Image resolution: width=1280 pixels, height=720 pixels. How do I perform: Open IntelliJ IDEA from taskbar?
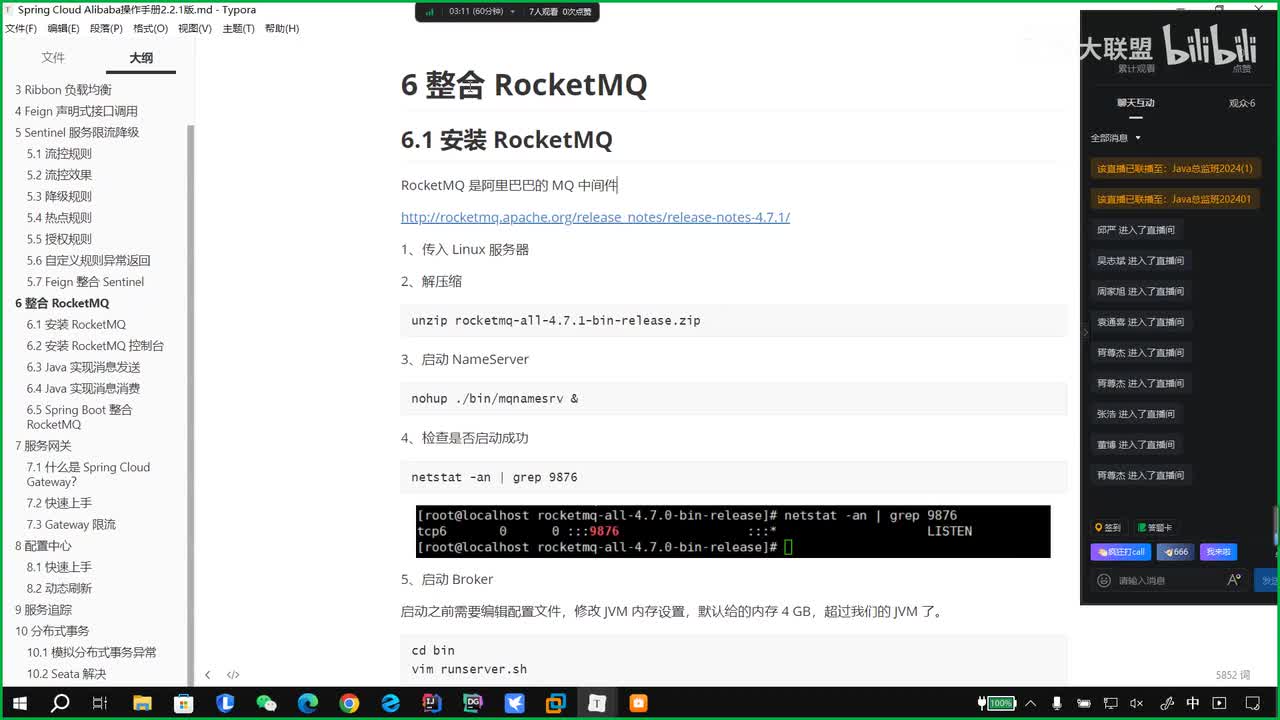pos(431,703)
